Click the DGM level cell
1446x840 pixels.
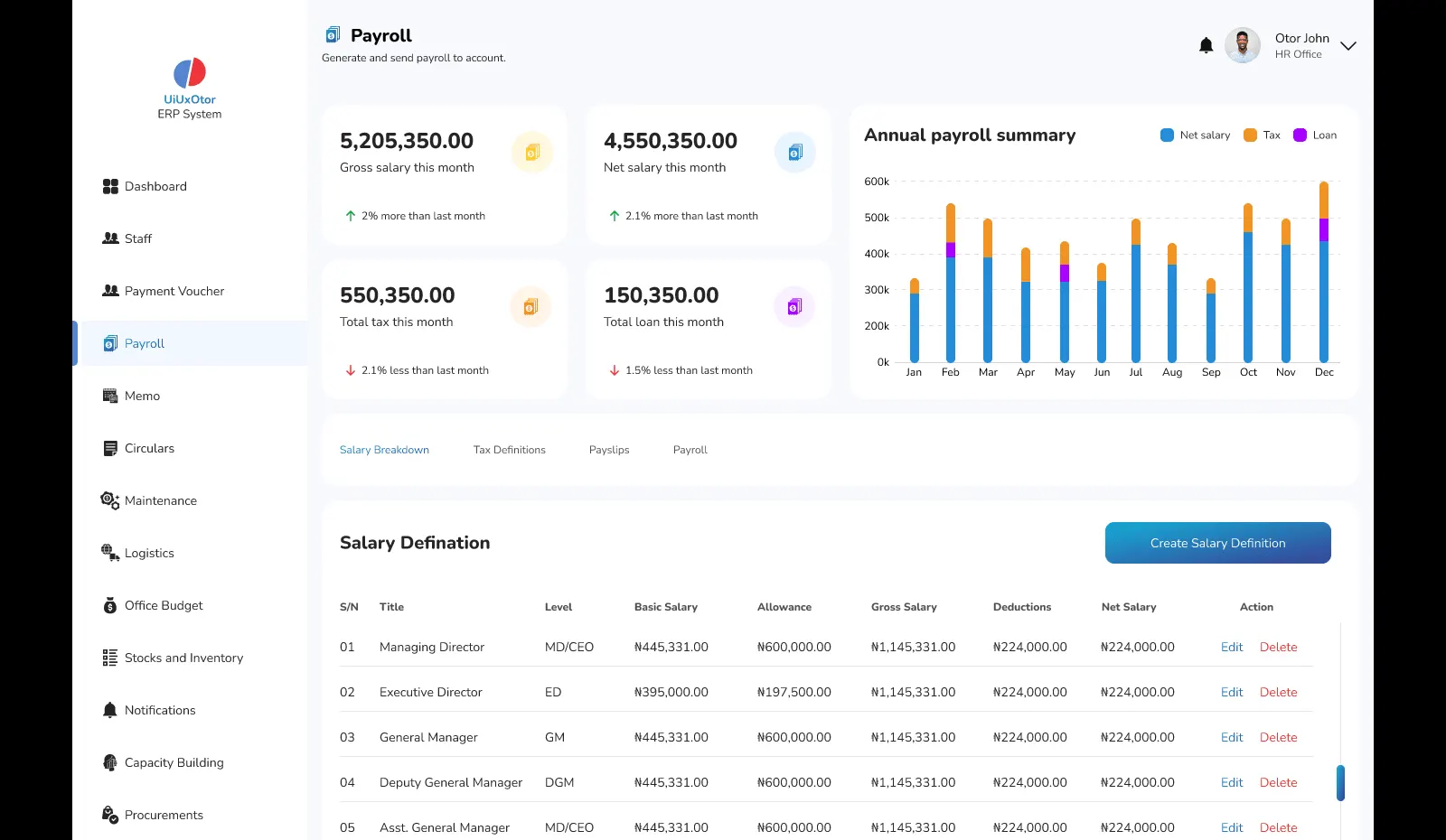tap(559, 782)
